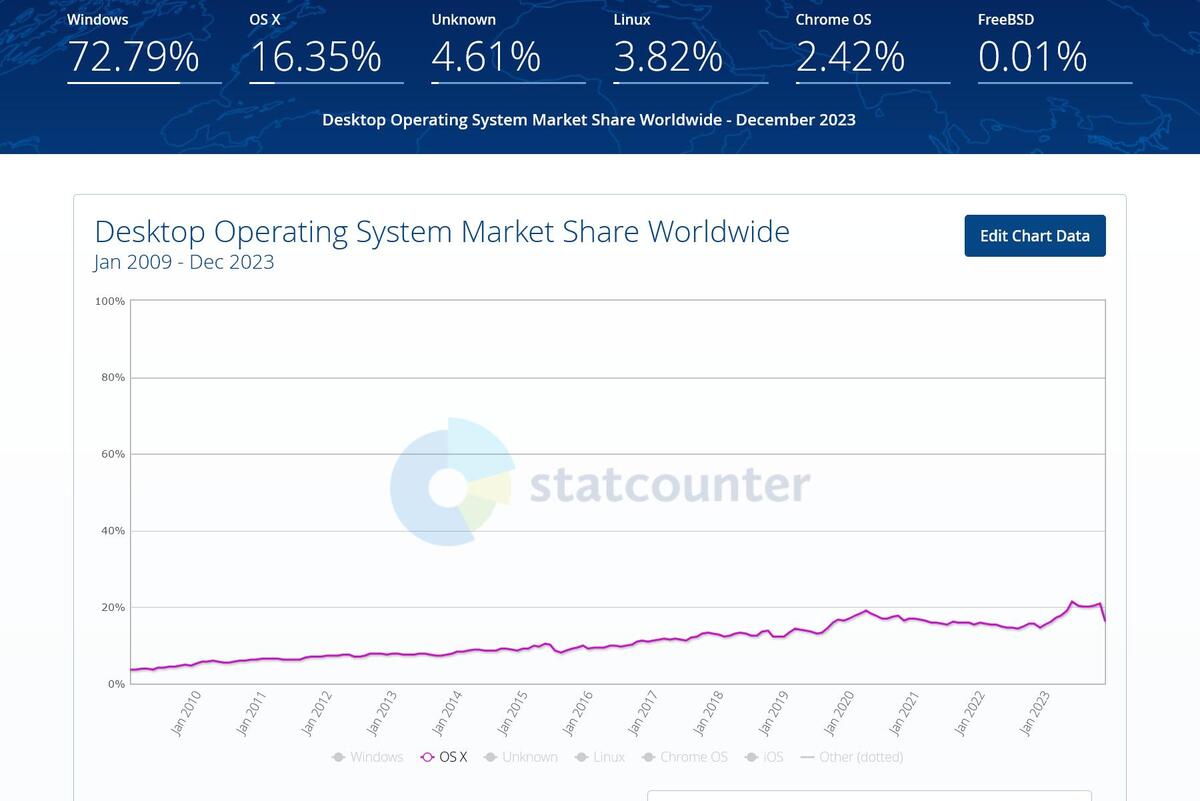The height and width of the screenshot is (801, 1200).
Task: Click the Jan 2010 axis label
Action: 186,713
